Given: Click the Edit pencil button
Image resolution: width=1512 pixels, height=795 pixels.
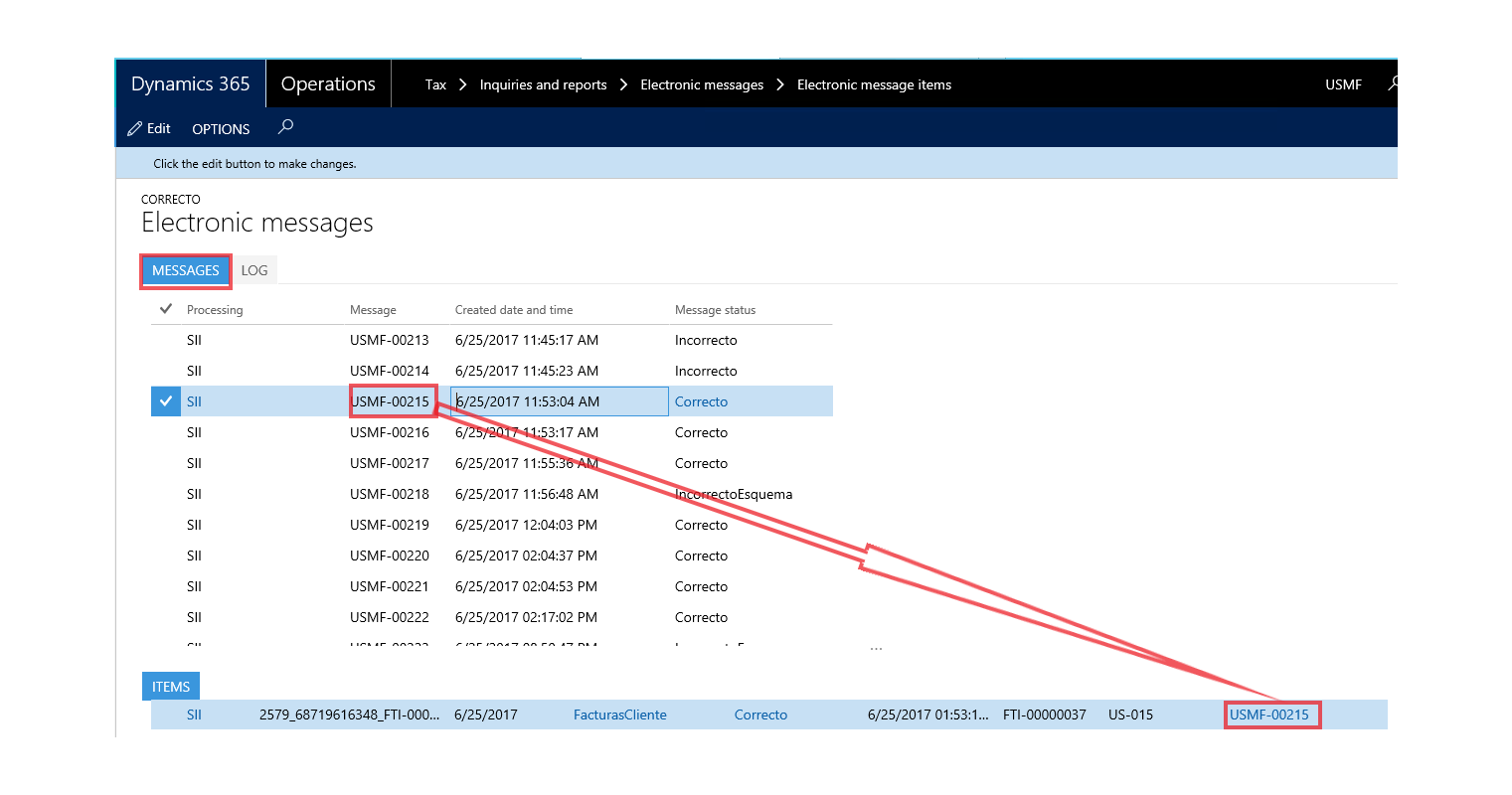Looking at the screenshot, I should click(149, 128).
